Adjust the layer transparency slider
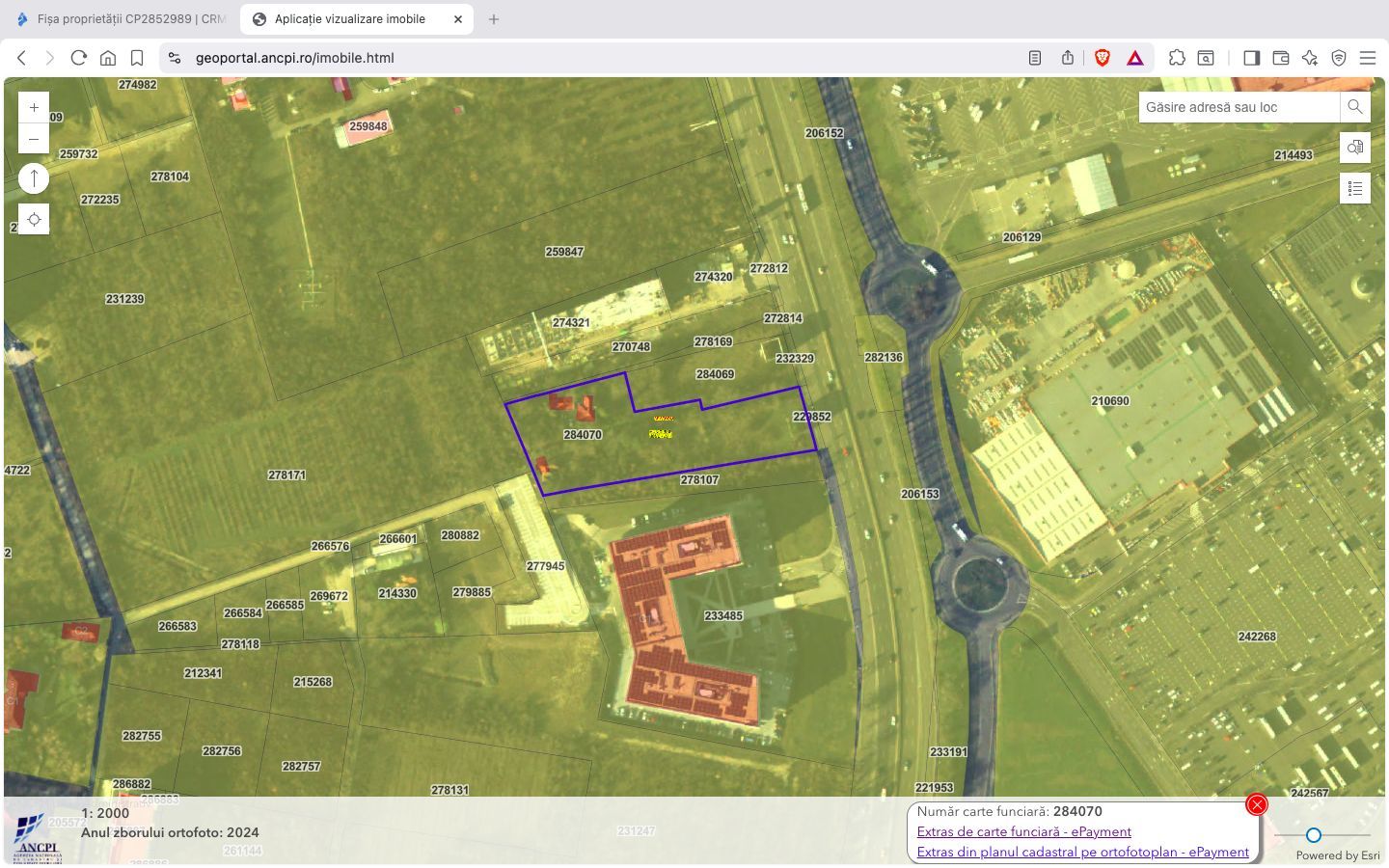This screenshot has height=868, width=1389. click(x=1313, y=835)
